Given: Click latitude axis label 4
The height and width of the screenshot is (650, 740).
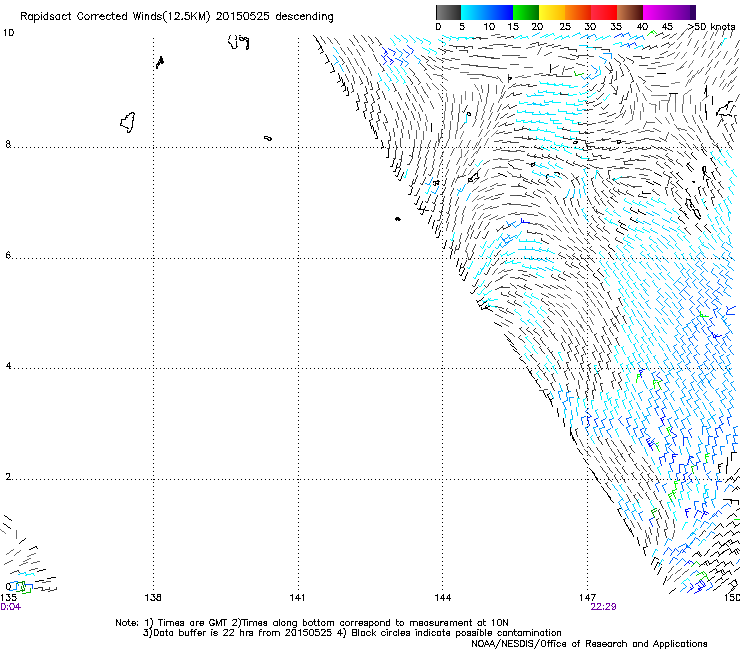Looking at the screenshot, I should pos(8,366).
